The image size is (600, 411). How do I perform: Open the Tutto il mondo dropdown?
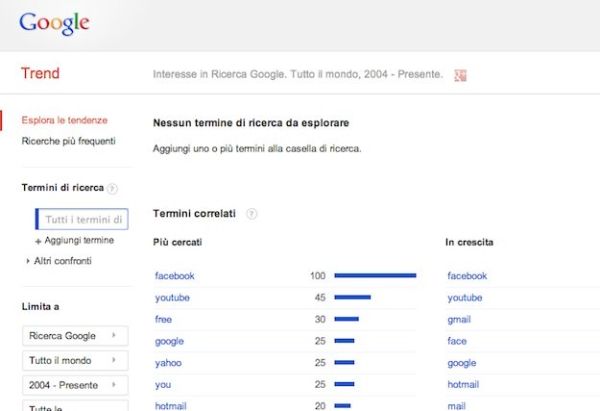74,361
